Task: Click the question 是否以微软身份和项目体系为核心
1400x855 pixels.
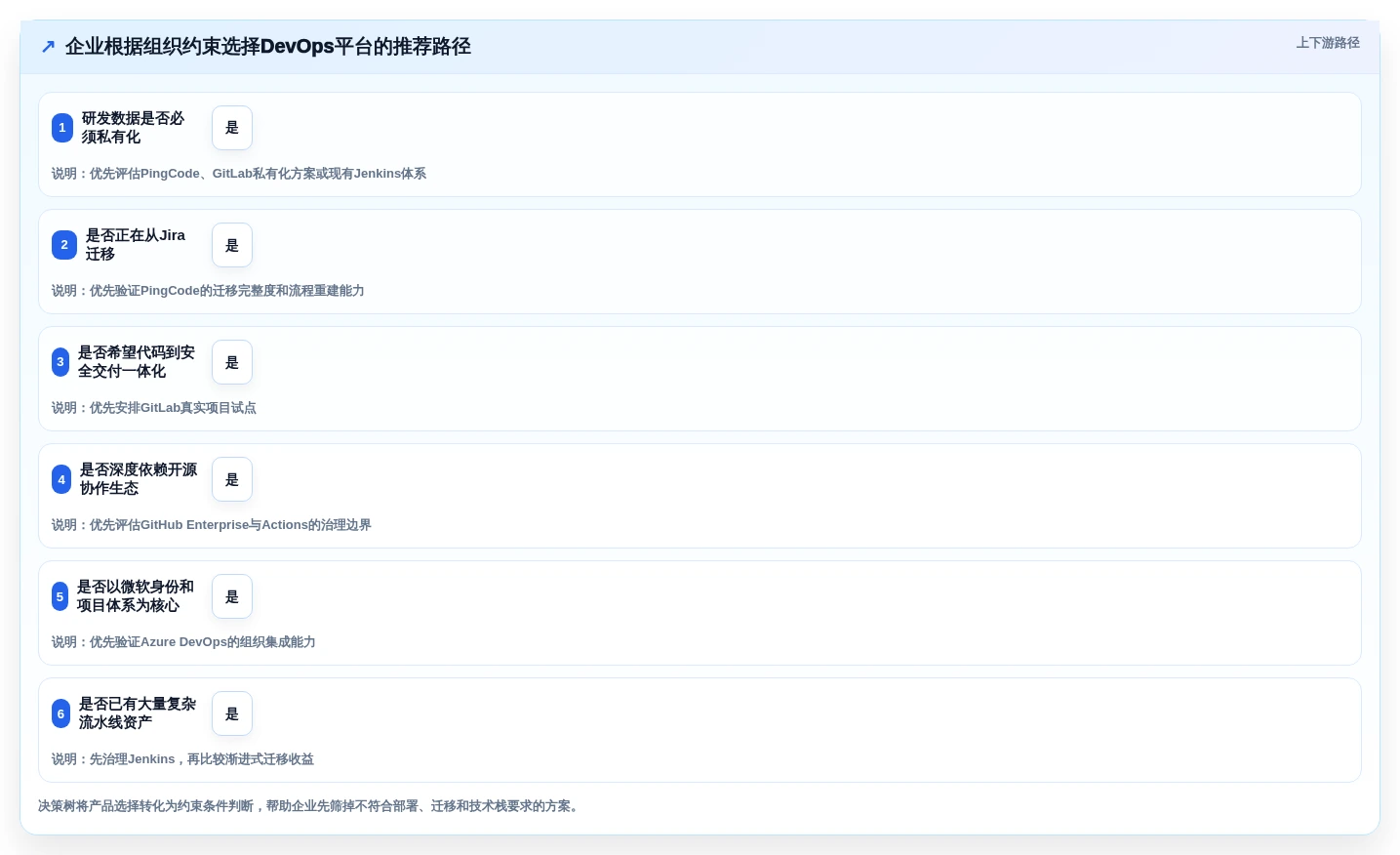Action: click(x=136, y=596)
